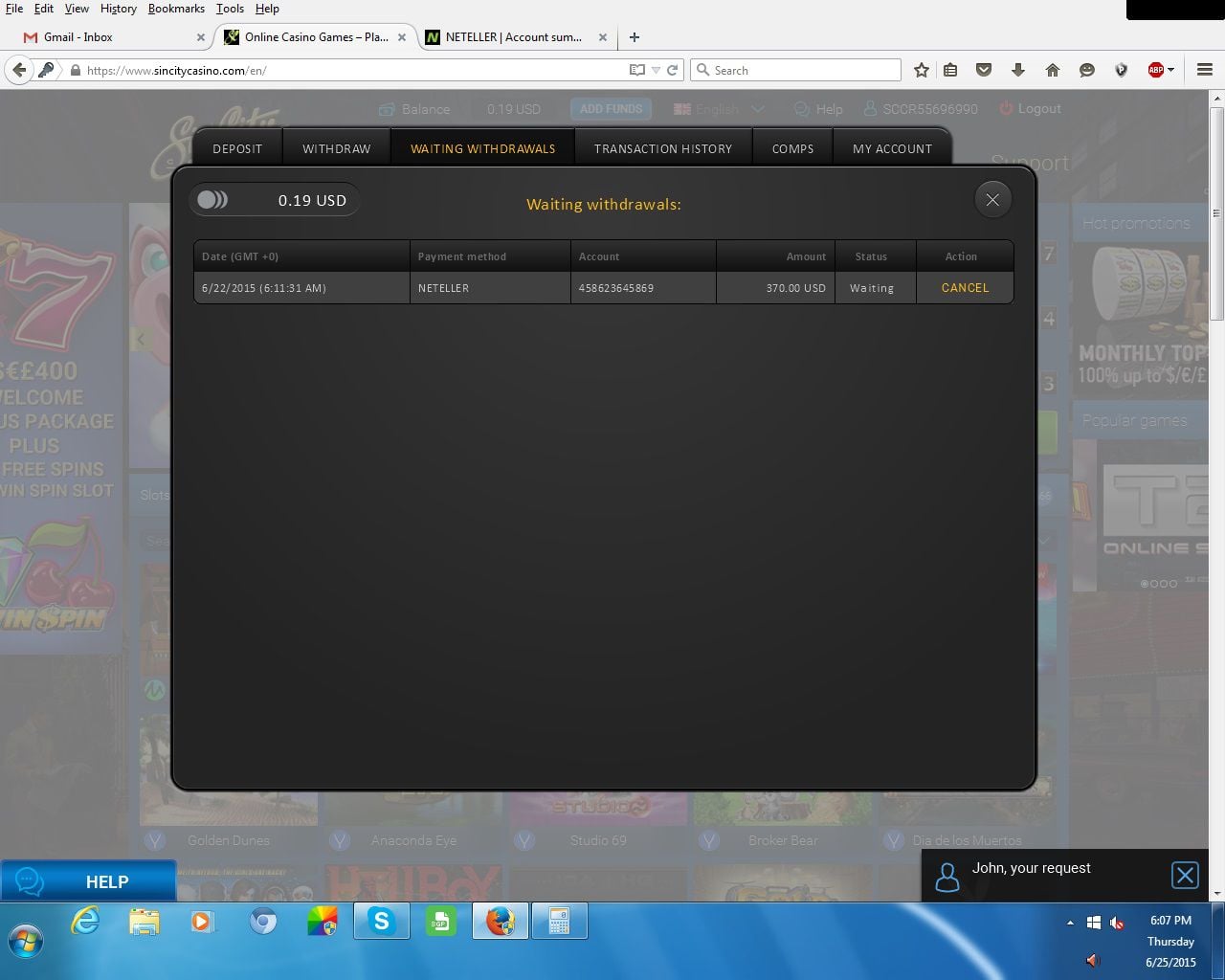Close the Online Casino Games tab
1225x980 pixels.
[402, 37]
